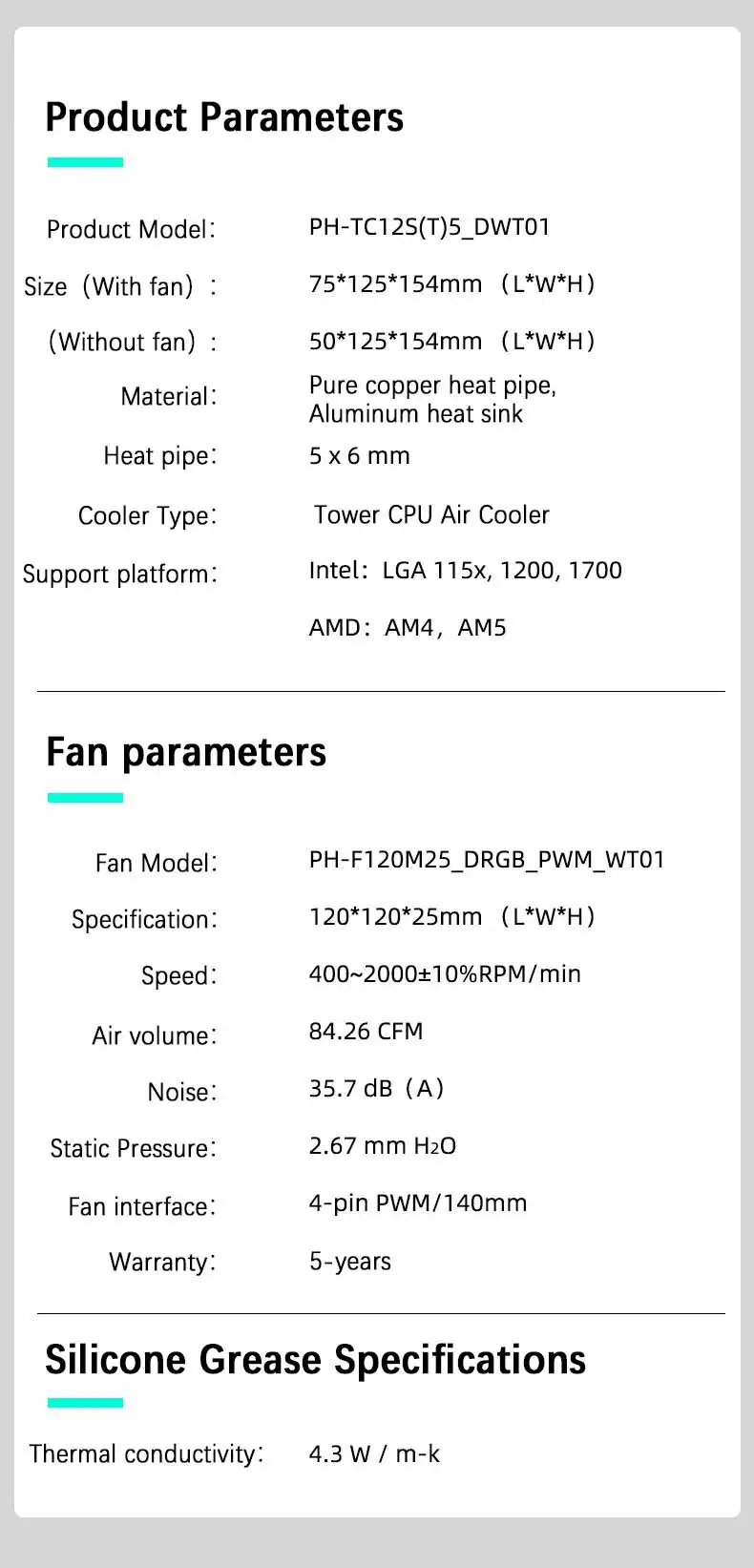Click the teal bar under Product Parameters
This screenshot has height=1568, width=754.
(85, 162)
